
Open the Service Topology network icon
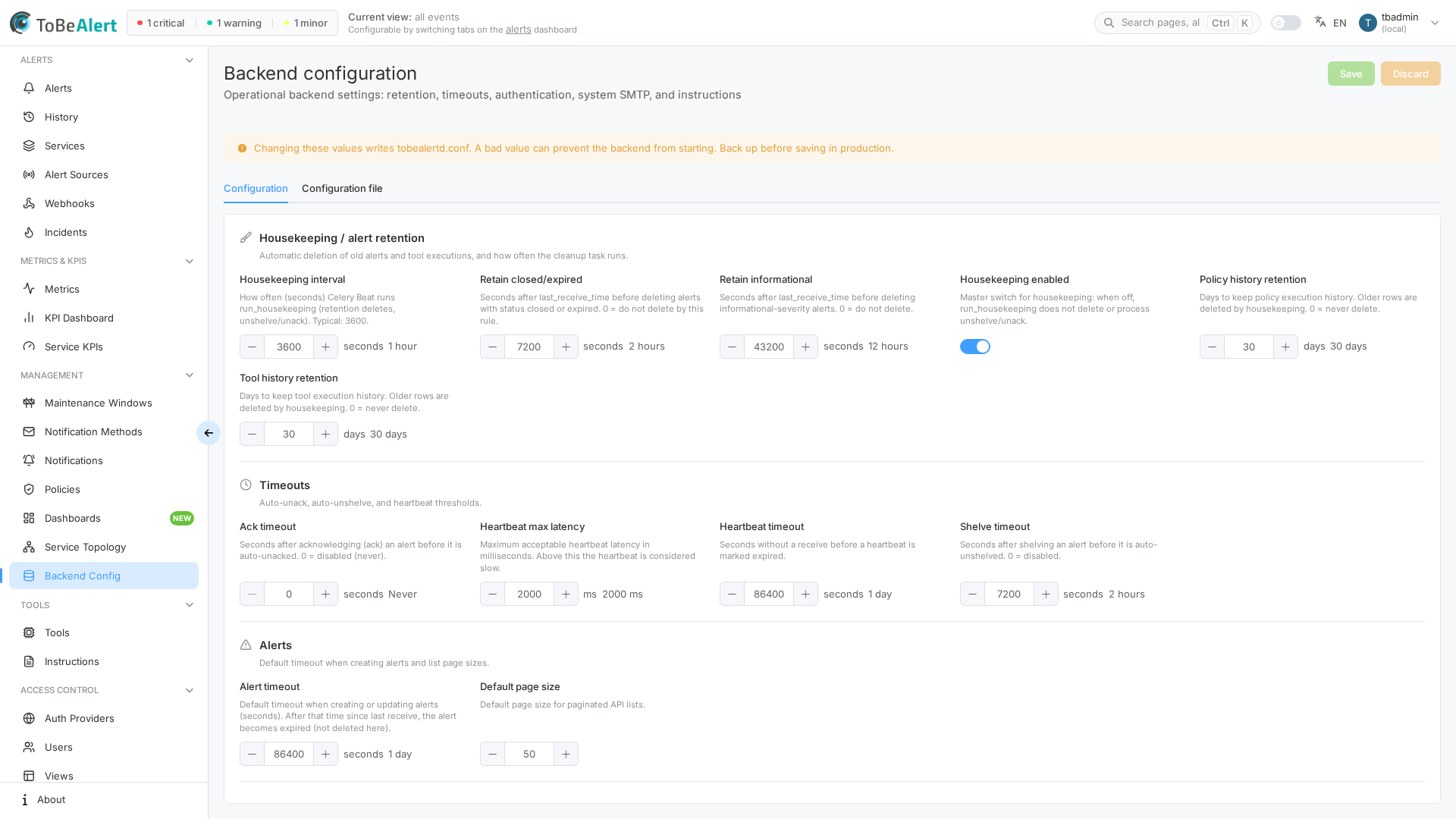[29, 547]
